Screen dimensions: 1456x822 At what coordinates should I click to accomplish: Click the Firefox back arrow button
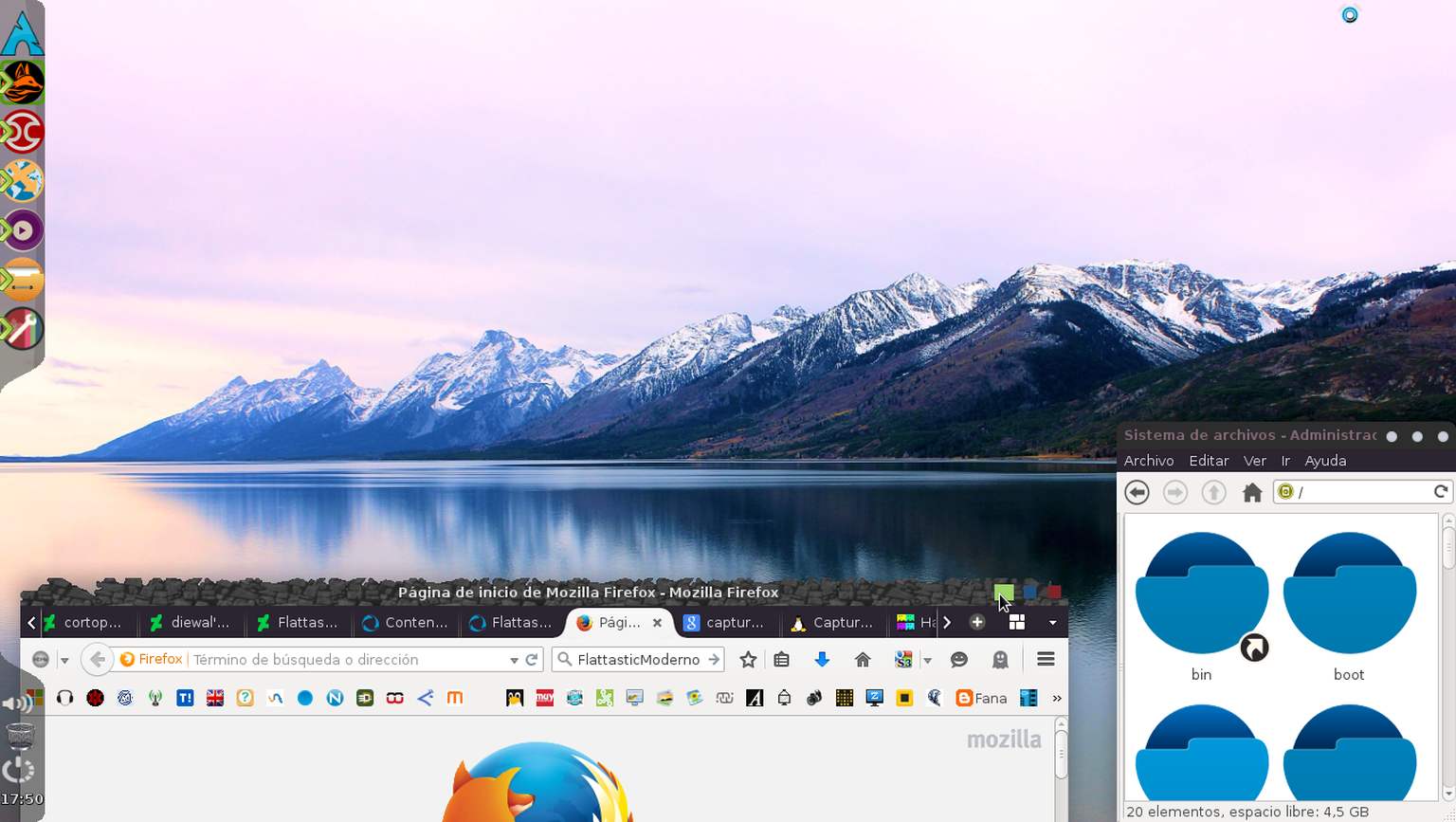(x=97, y=659)
